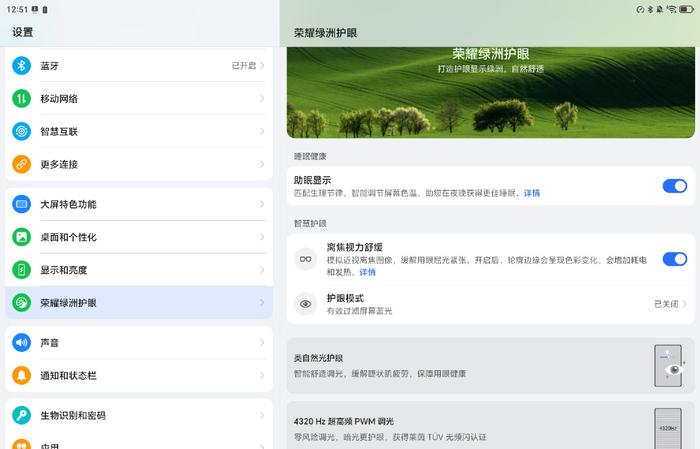Open the 生物识别和密码 settings entry
Screen dimensions: 700x449
click(139, 416)
